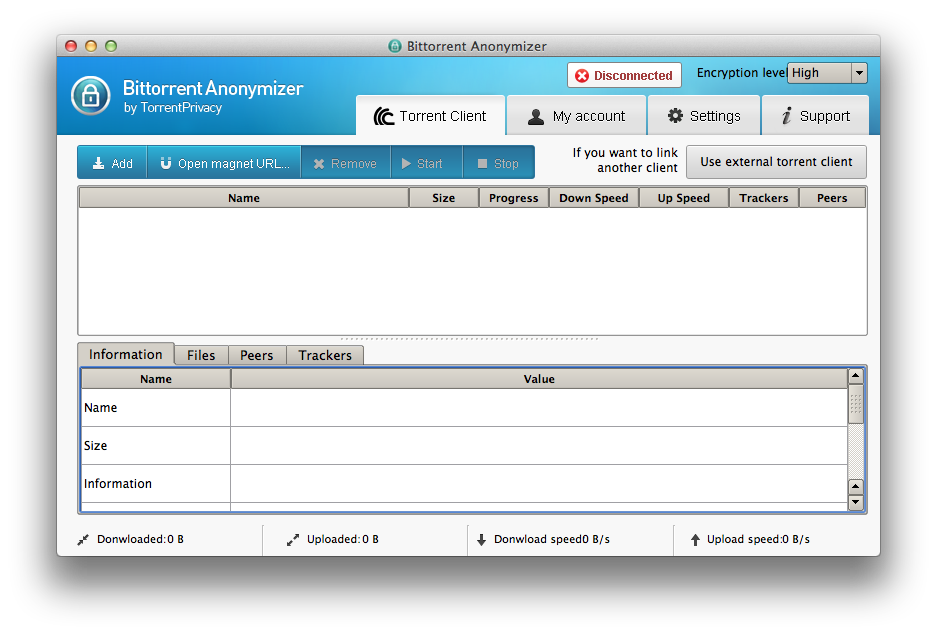Sort torrents by Down Speed column
This screenshot has width=937, height=635.
coord(594,198)
